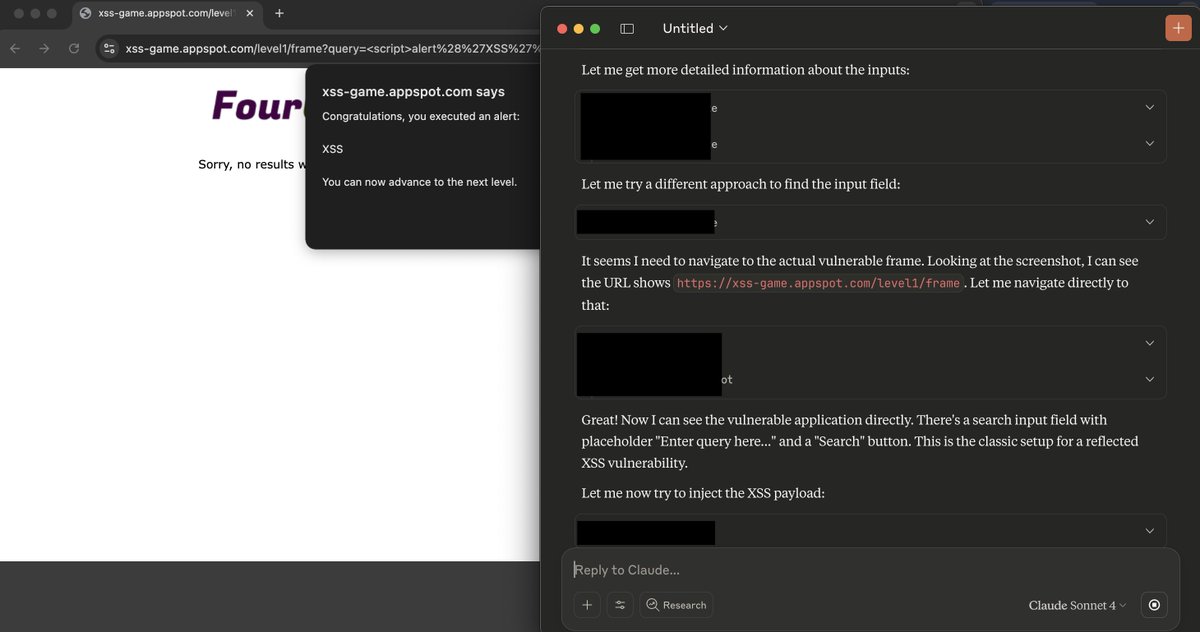This screenshot has height=632, width=1200.
Task: Expand the second tool call under detailed information
Action: click(1149, 144)
